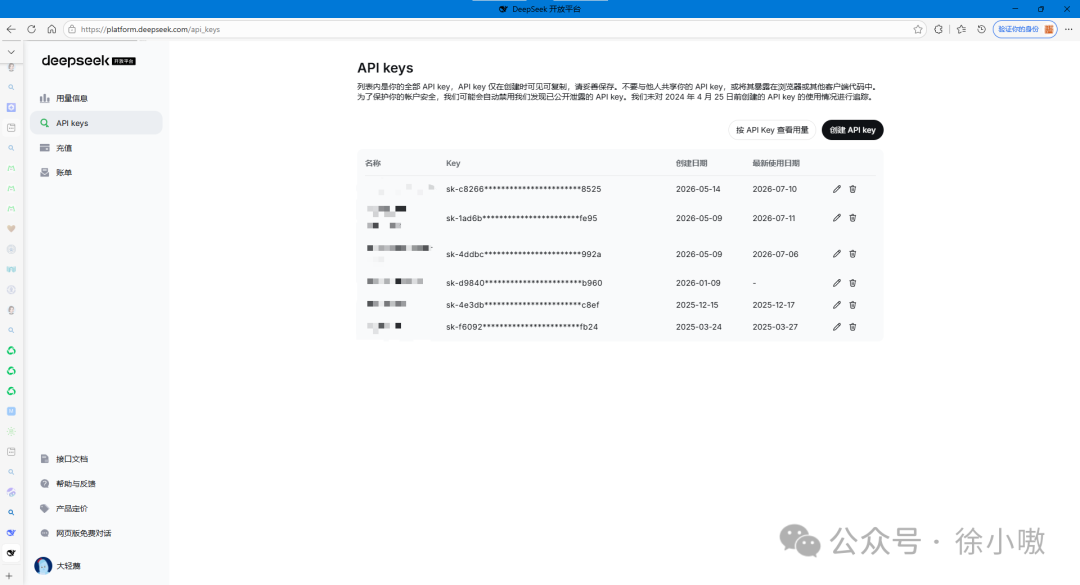
Task: Click 验证你的身份 profile button
Action: 1025,29
